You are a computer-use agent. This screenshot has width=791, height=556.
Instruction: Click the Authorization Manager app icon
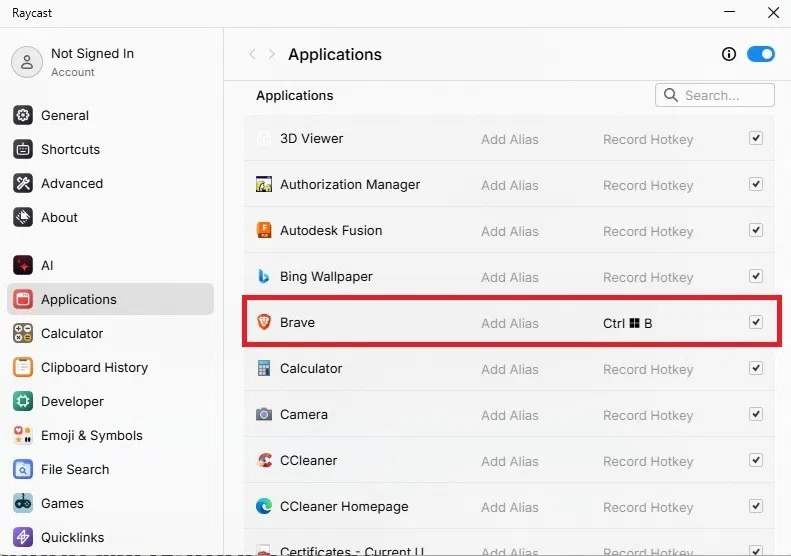point(264,185)
